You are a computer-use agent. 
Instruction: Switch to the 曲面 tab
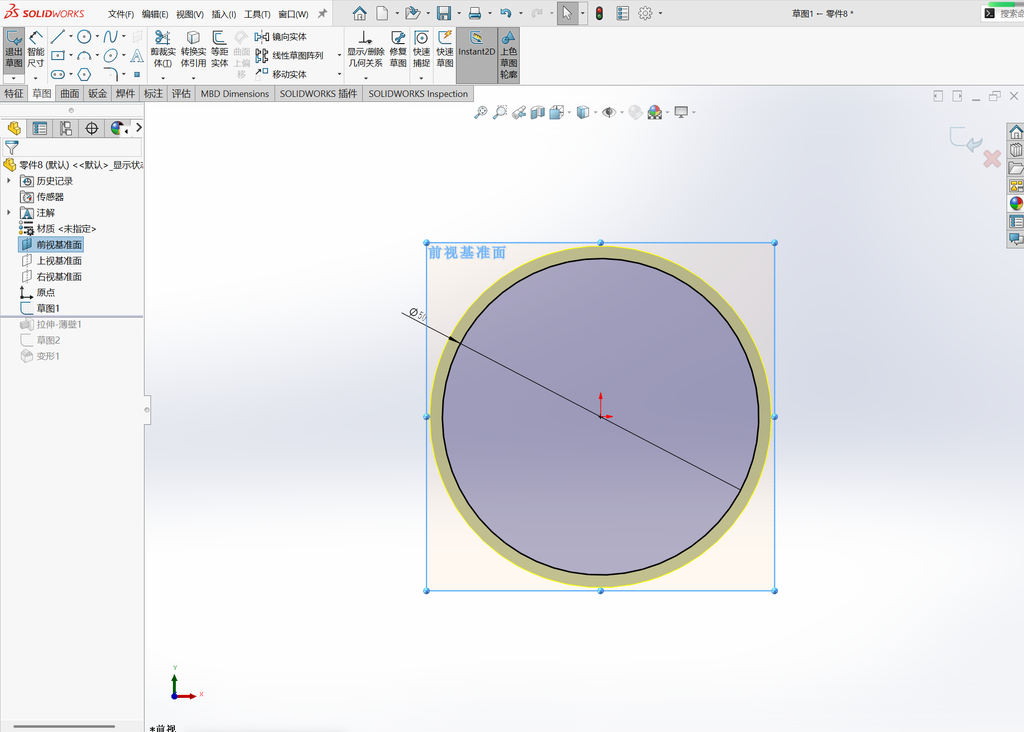pos(70,93)
